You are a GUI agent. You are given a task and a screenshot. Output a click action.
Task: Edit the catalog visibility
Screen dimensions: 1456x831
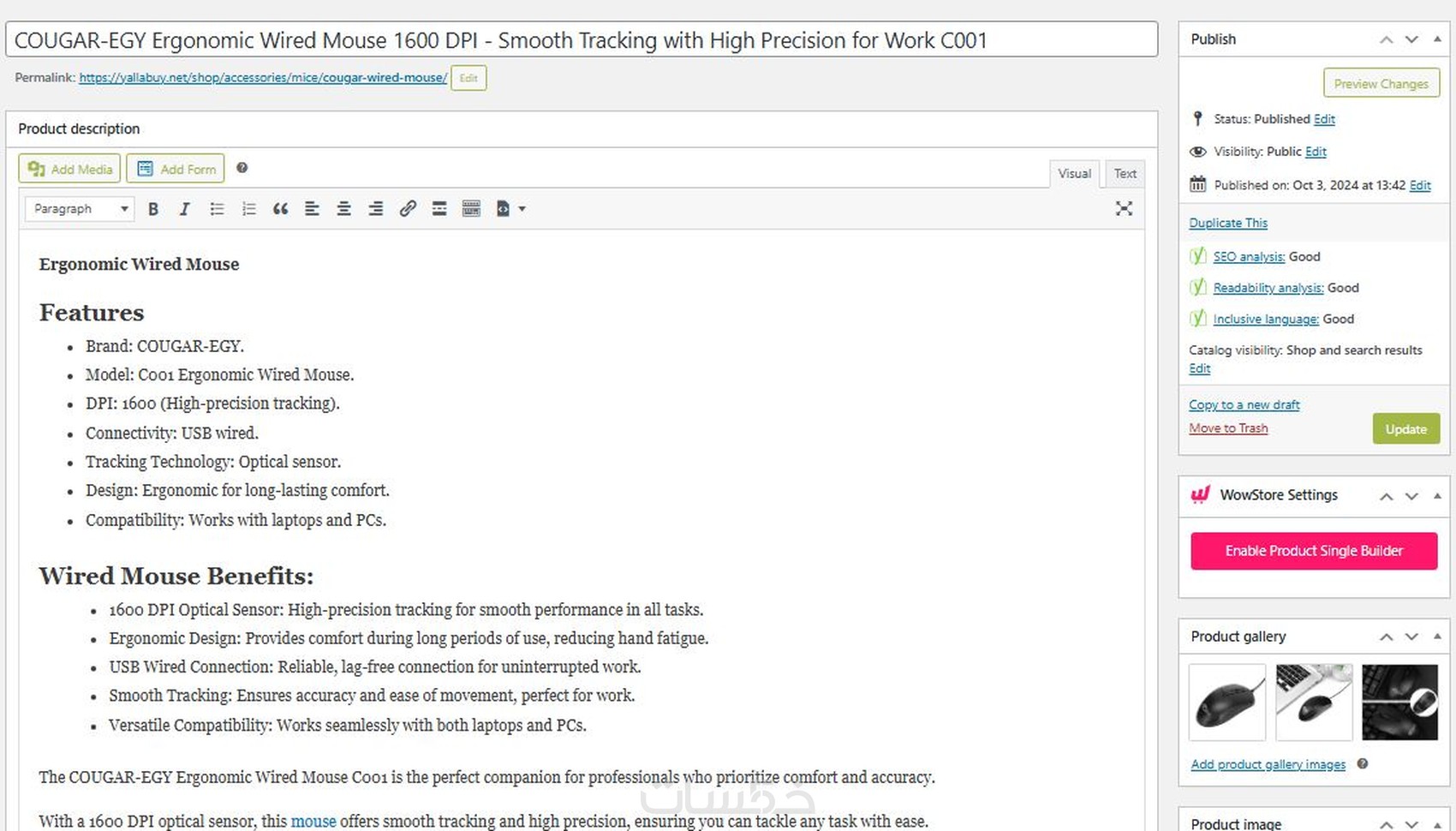point(1199,368)
